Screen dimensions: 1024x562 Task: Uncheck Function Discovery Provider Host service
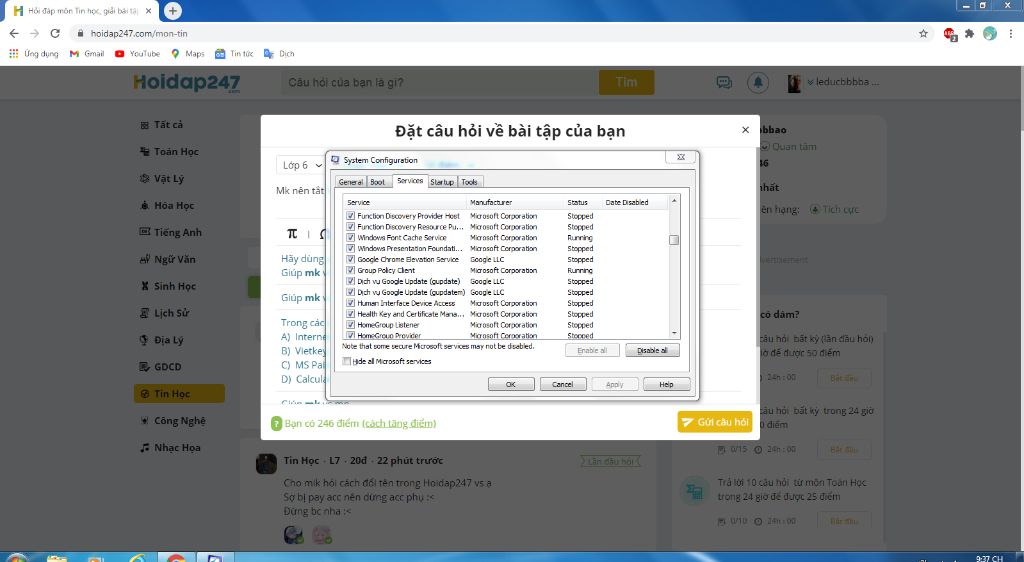coord(351,216)
